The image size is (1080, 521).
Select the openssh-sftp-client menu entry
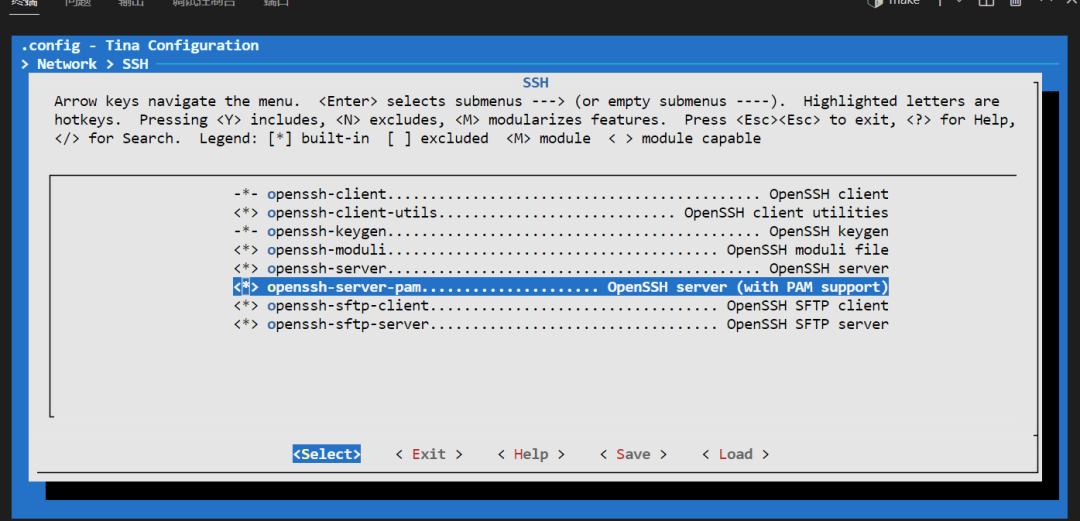click(x=561, y=305)
